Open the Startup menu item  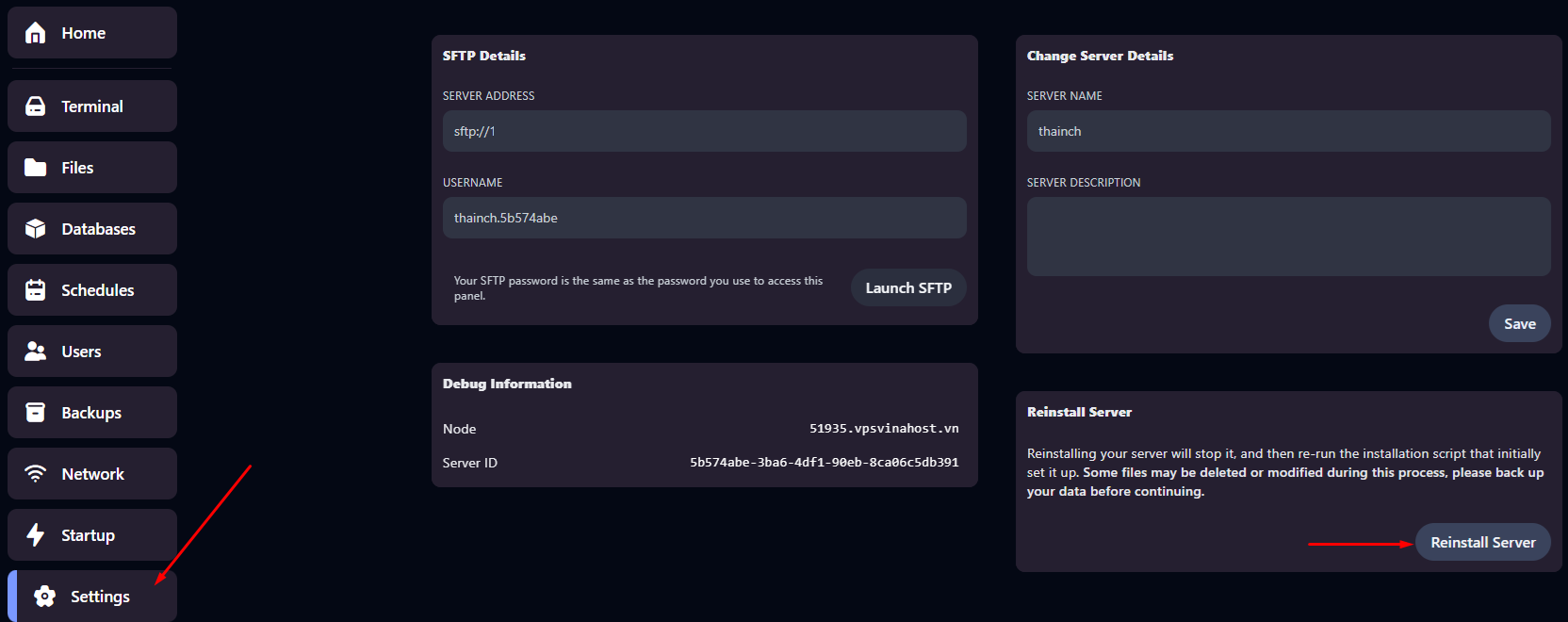click(x=89, y=535)
